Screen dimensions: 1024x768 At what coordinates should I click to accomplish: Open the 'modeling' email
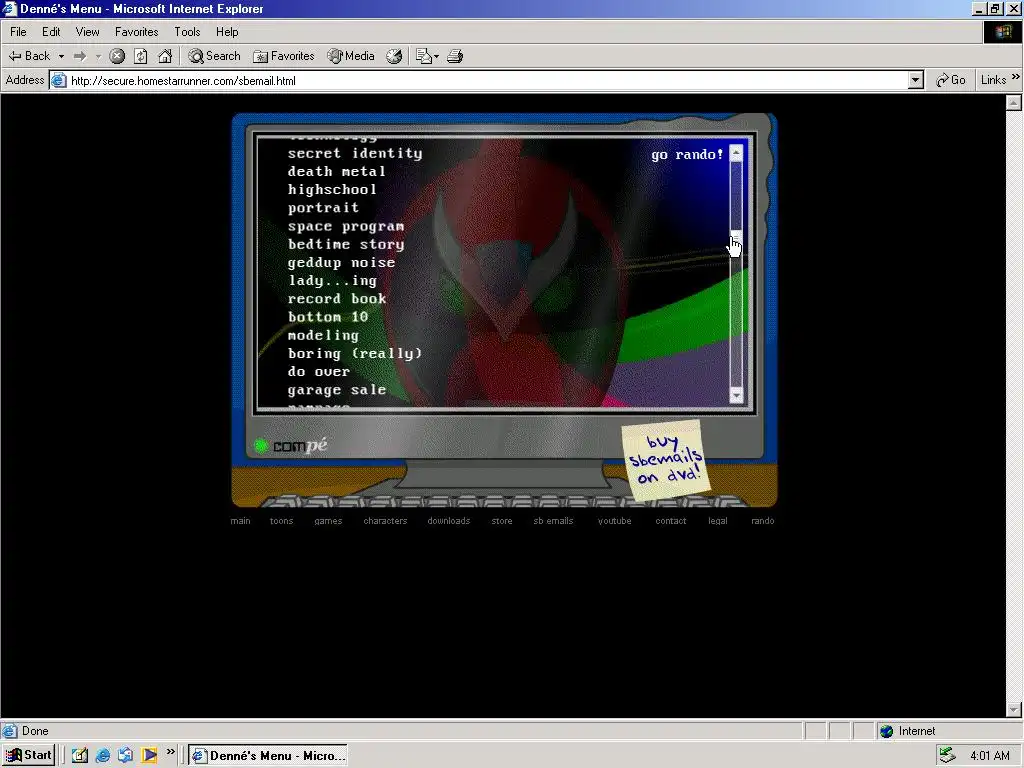click(323, 335)
